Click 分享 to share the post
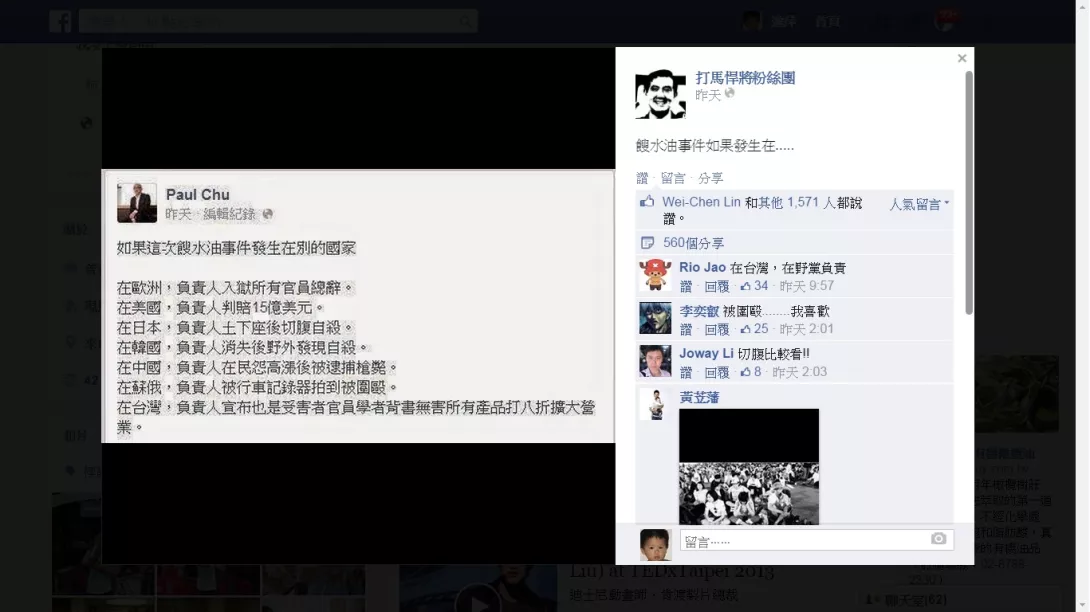The height and width of the screenshot is (612, 1090). 710,178
